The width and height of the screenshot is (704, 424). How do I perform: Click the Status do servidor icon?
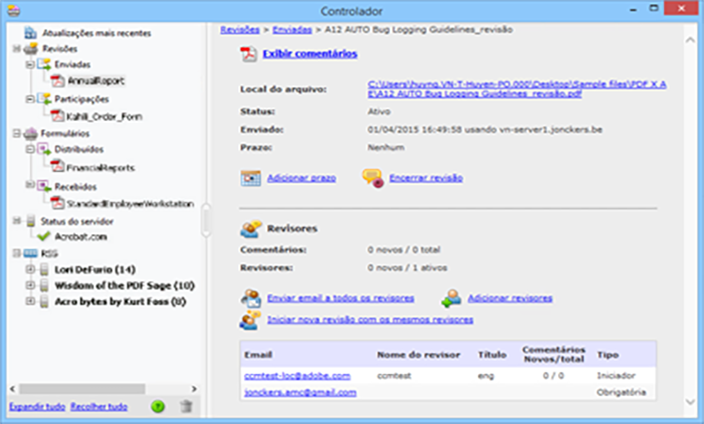[31, 221]
